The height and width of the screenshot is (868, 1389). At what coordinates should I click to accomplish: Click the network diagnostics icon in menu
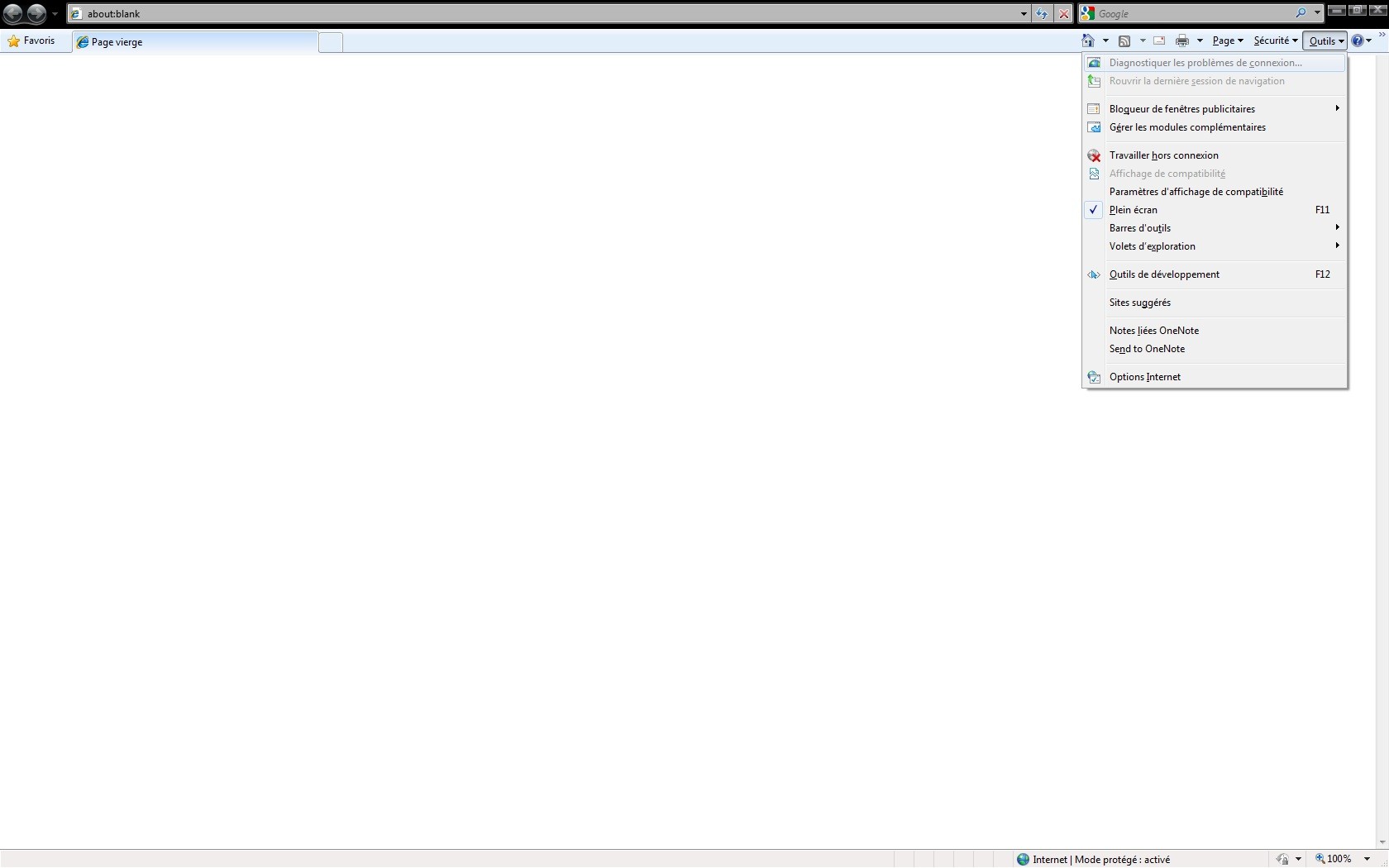pyautogui.click(x=1094, y=63)
